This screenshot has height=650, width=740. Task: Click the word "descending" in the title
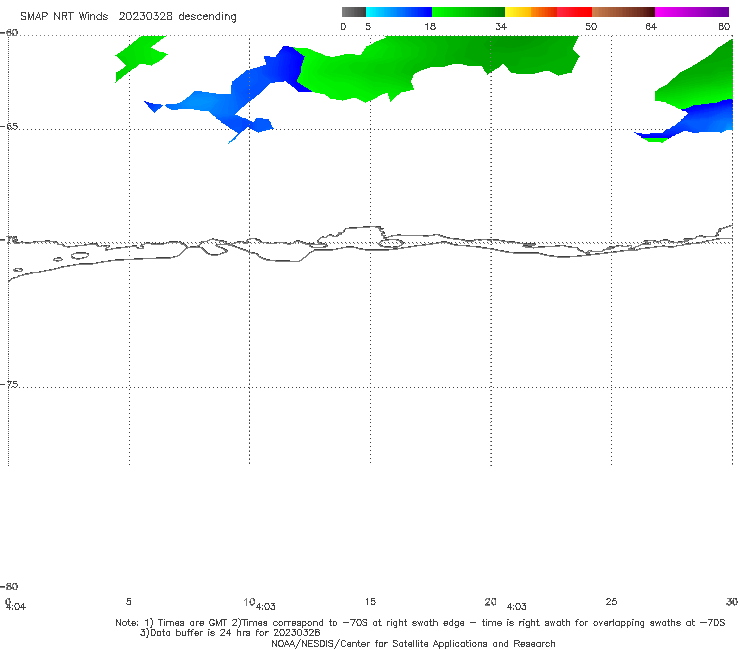pyautogui.click(x=207, y=17)
